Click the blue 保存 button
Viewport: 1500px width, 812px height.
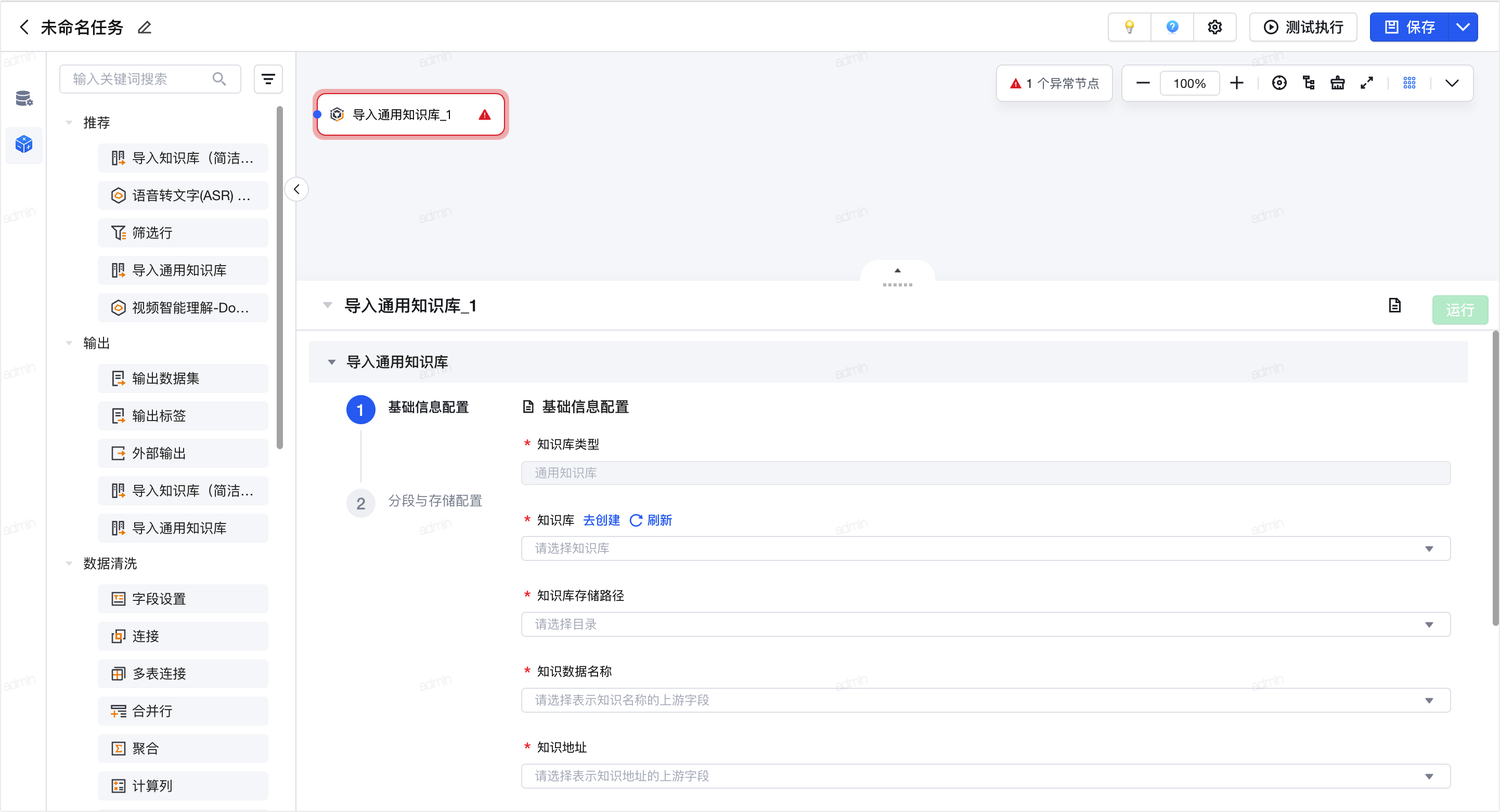point(1408,27)
